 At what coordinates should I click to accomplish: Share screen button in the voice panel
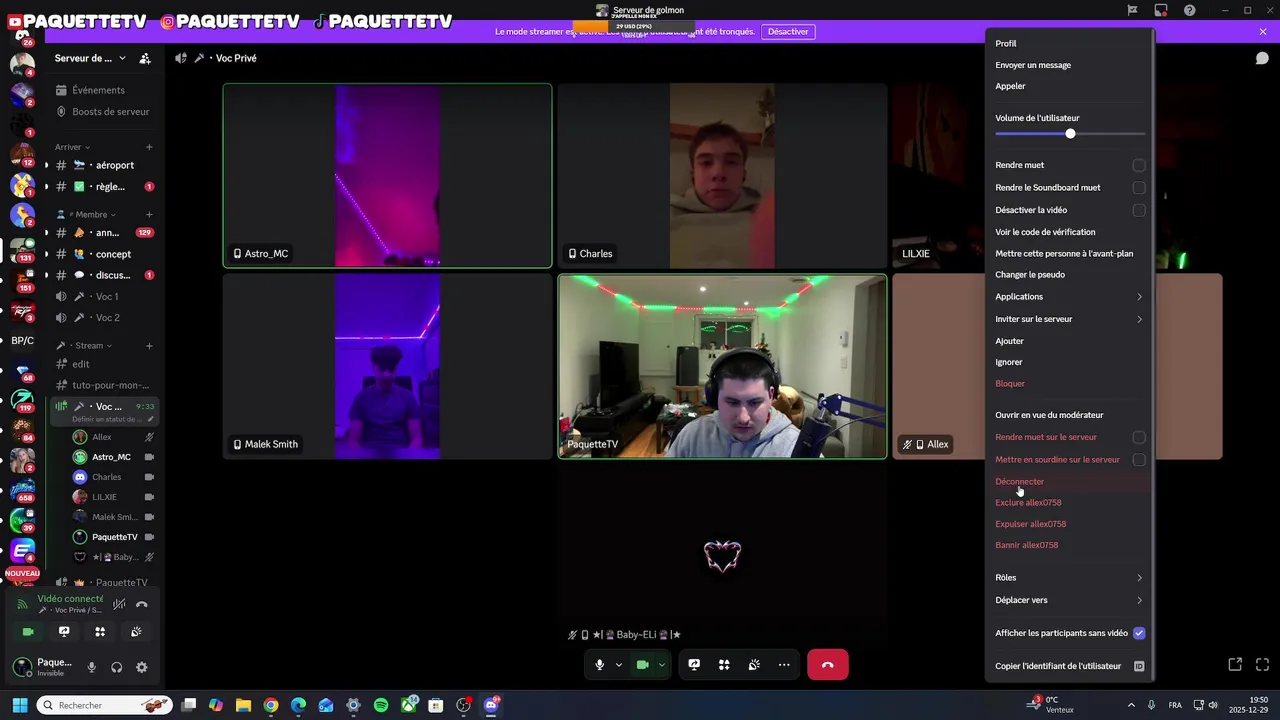[64, 632]
